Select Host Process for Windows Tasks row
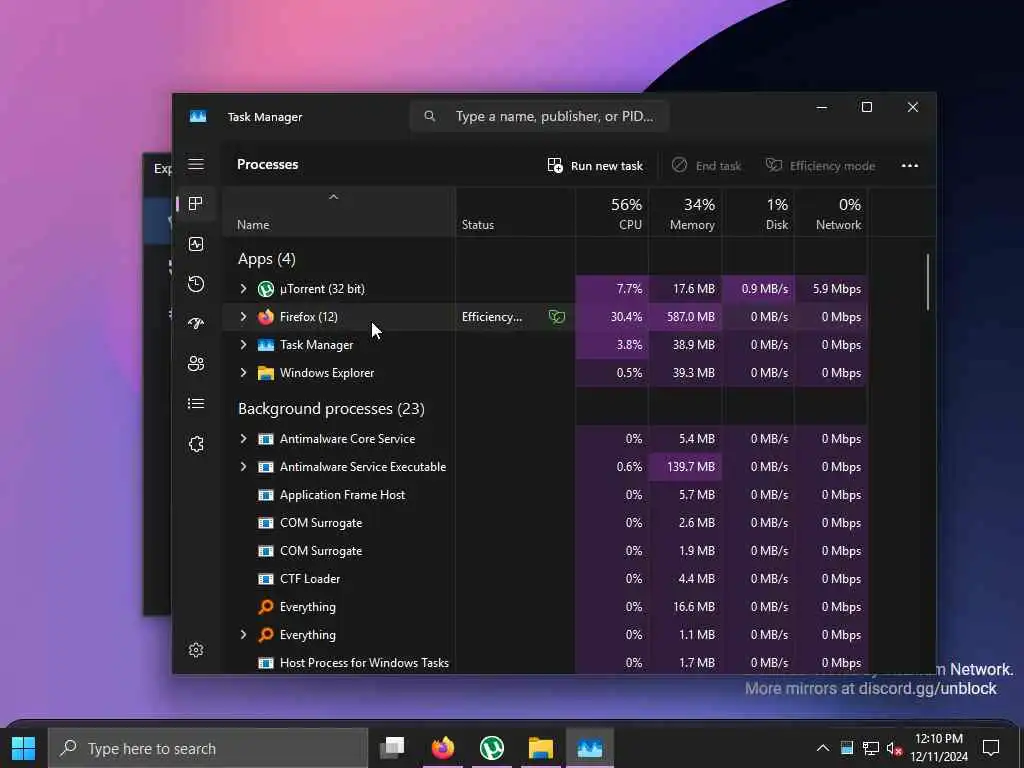 545,663
